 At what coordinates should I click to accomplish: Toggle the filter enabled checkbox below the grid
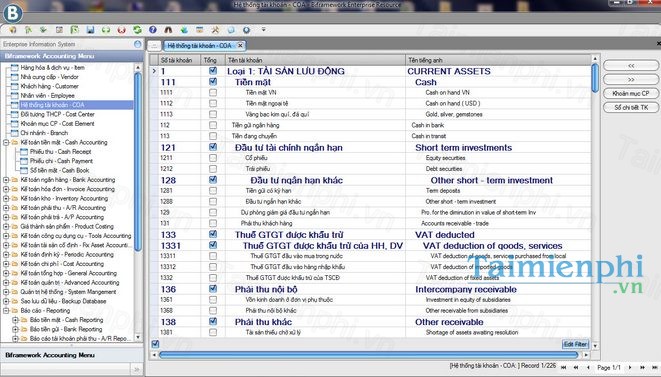point(155,344)
